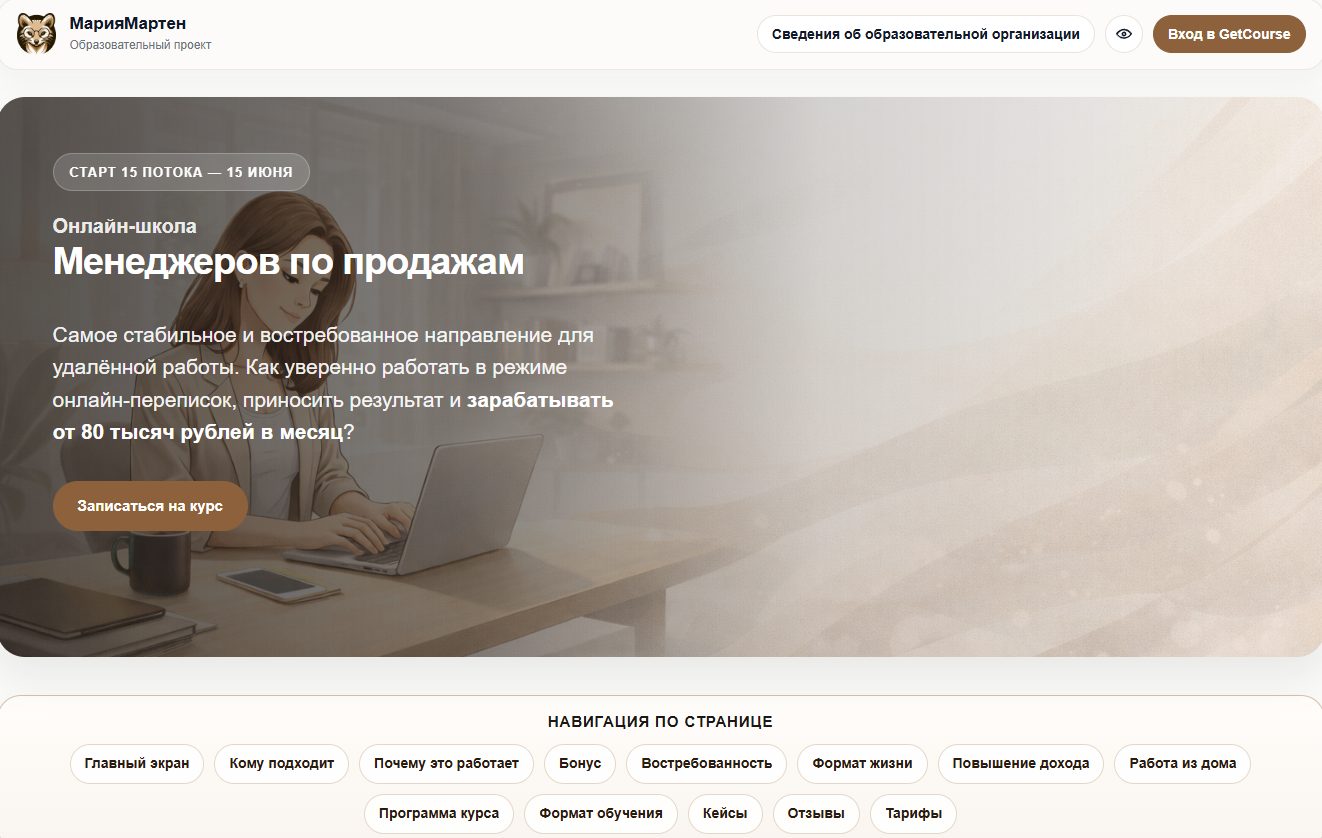
Task: Open the Тарифы pricing section
Action: 913,813
